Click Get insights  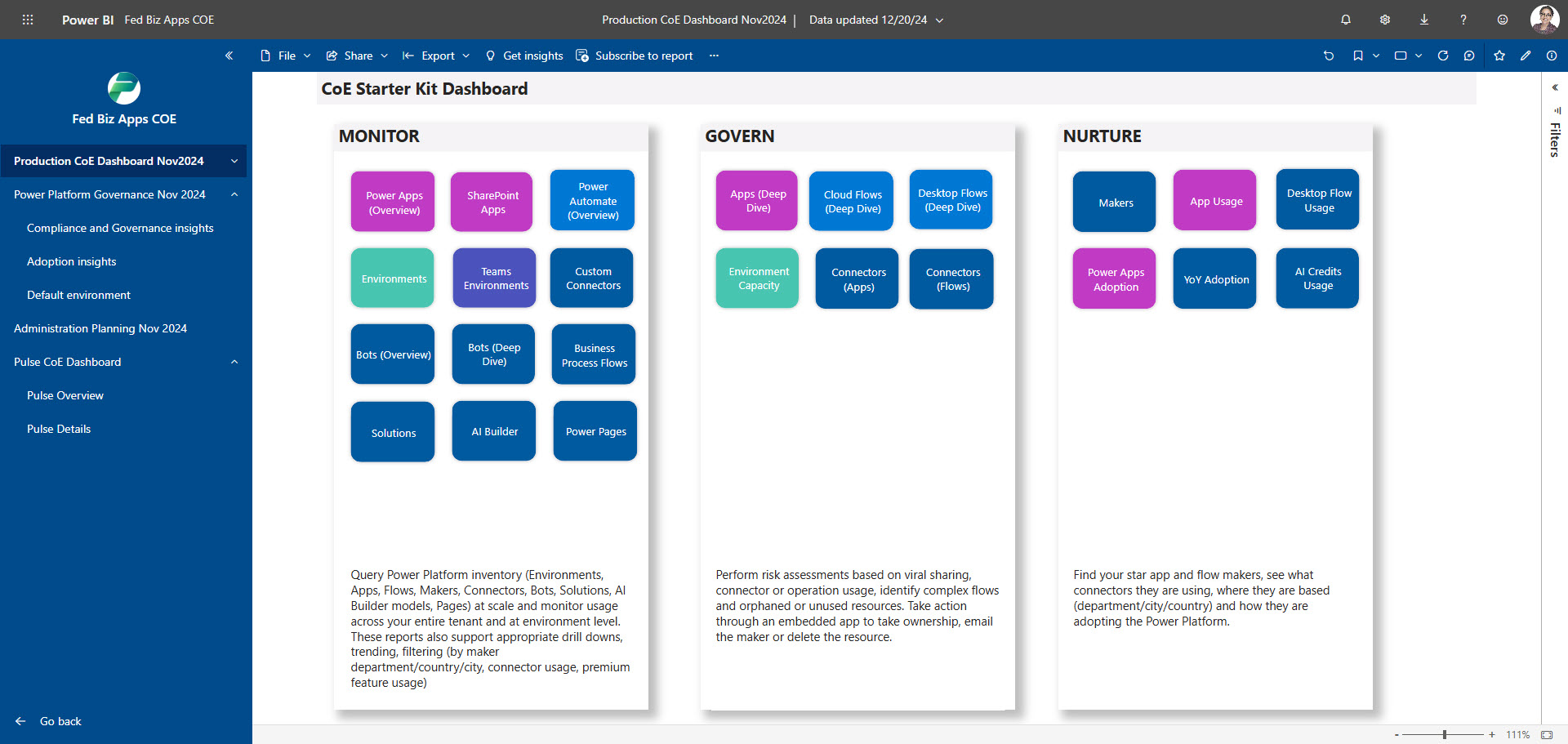pos(524,56)
